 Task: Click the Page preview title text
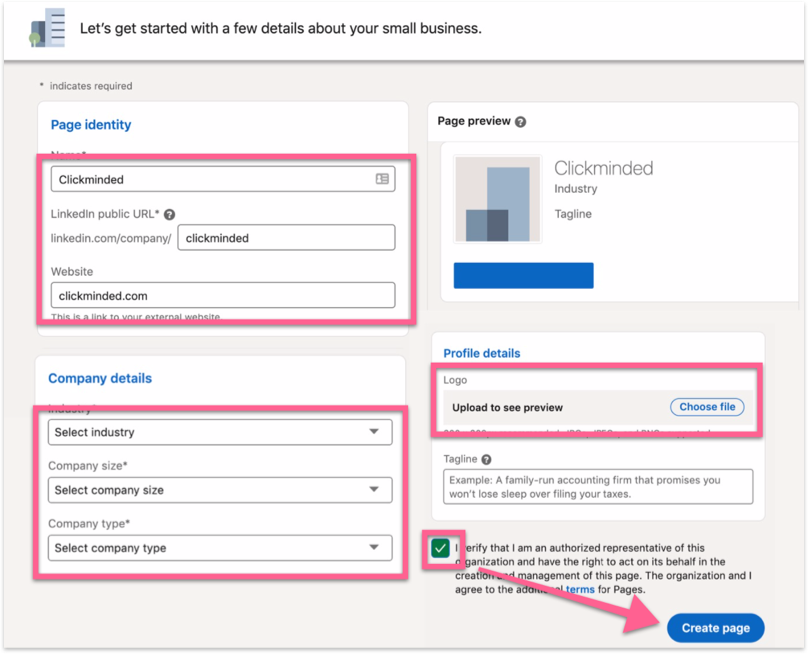[474, 121]
